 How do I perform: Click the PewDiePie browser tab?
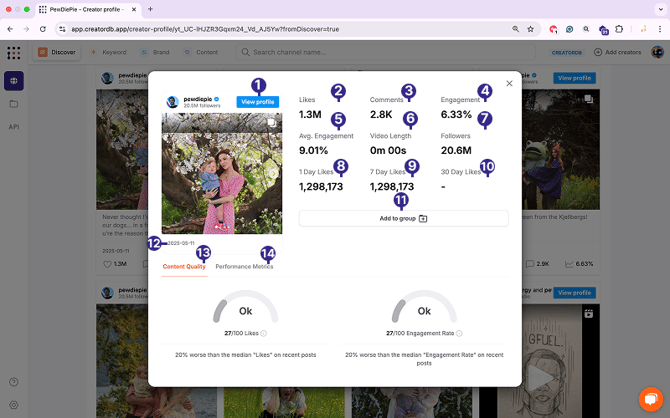pos(87,9)
